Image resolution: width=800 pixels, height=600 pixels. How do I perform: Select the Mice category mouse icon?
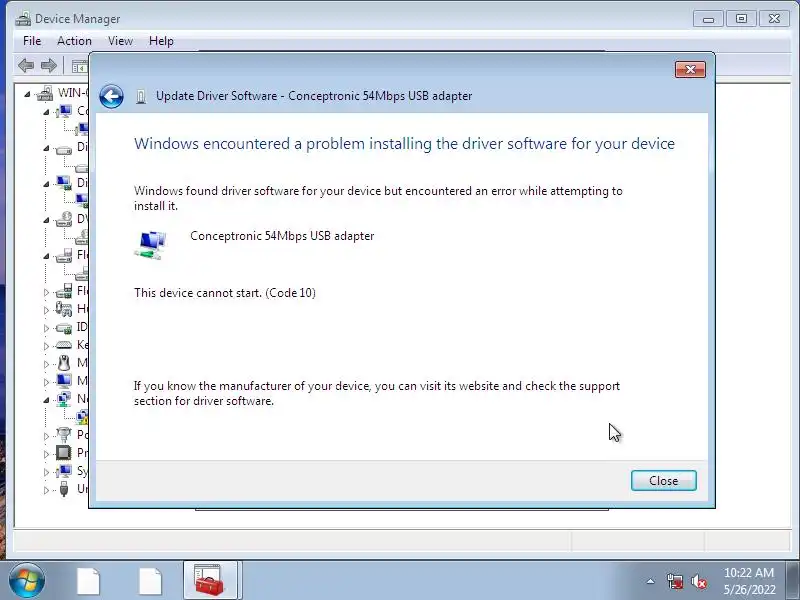[x=64, y=363]
